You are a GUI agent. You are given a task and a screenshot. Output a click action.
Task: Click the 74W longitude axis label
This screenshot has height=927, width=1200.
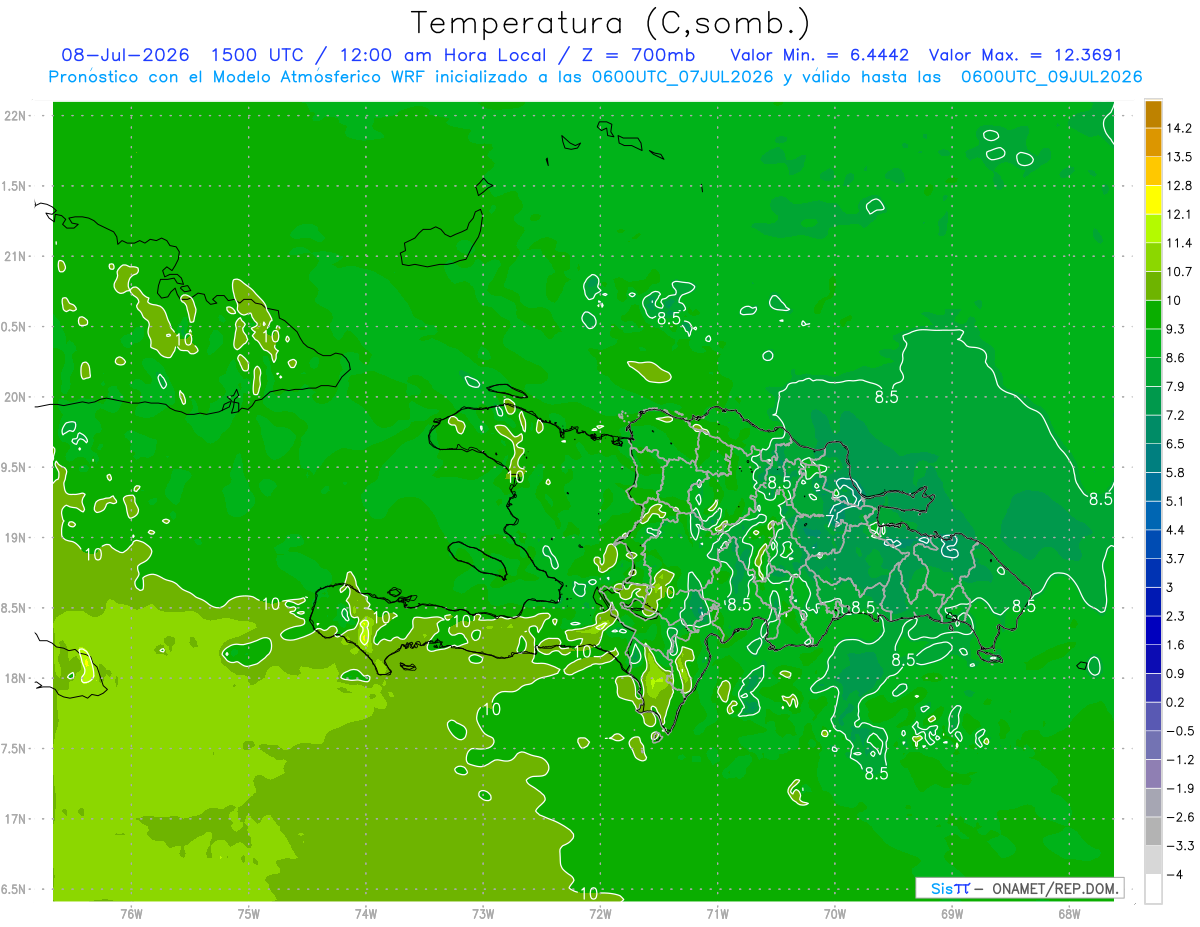coord(366,913)
